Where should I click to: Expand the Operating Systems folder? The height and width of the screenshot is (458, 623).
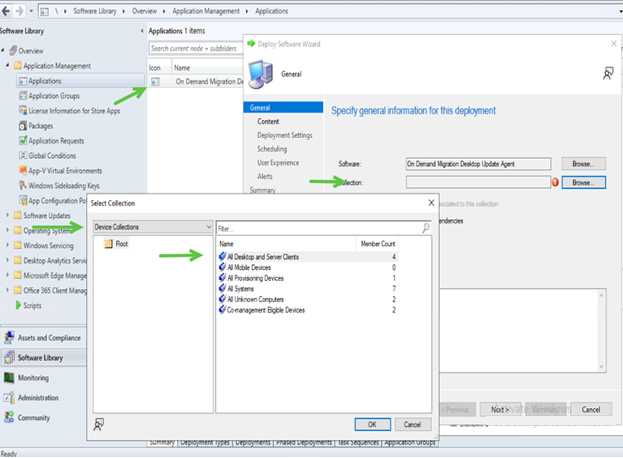[x=8, y=230]
